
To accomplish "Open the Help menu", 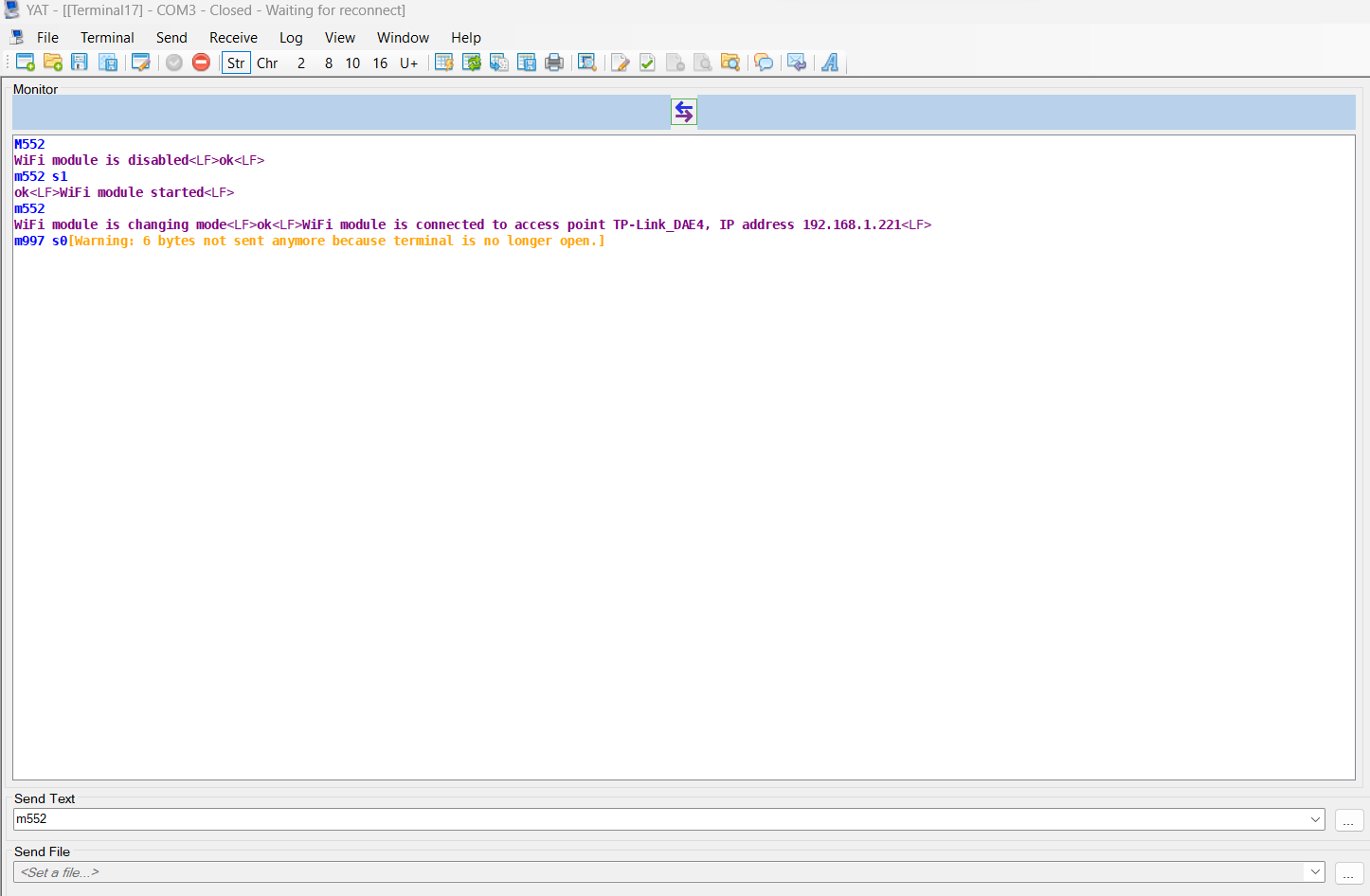I will pos(466,38).
